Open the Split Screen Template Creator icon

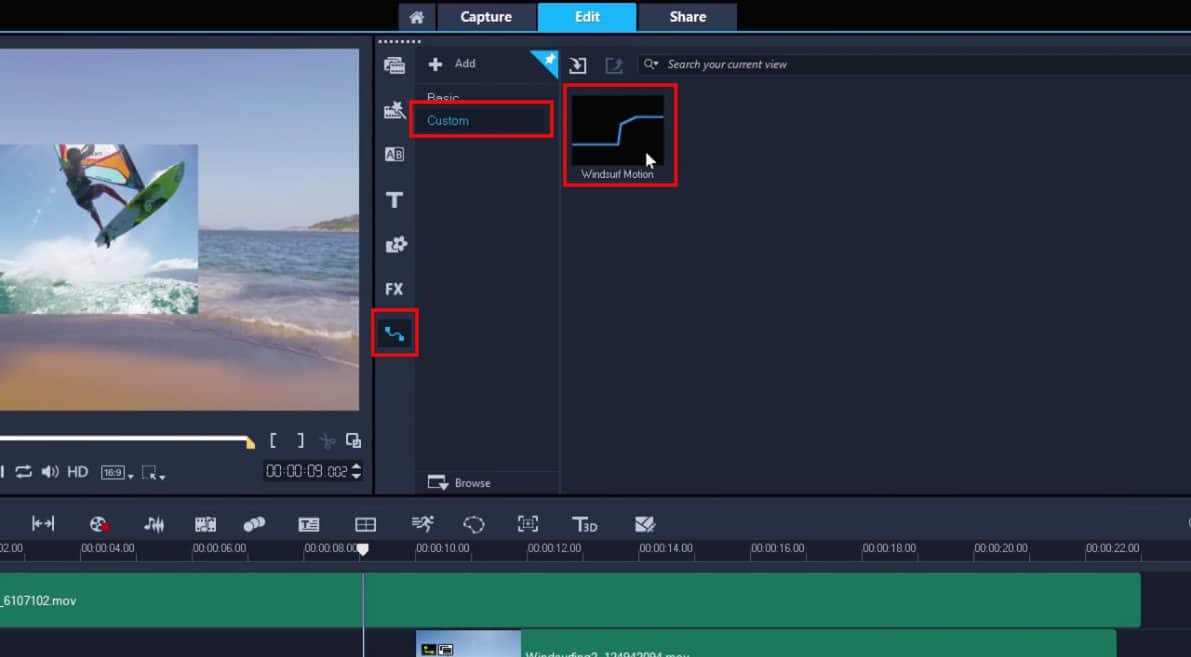(644, 524)
